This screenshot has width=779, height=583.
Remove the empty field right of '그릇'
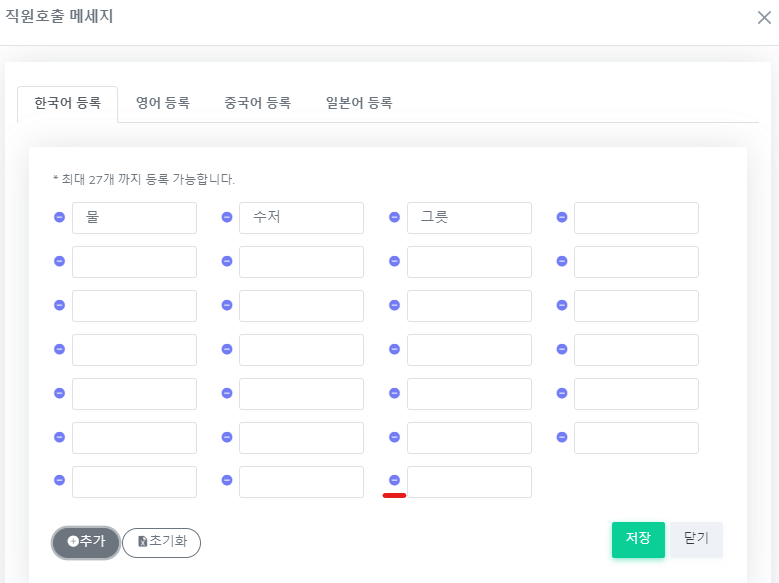pos(561,217)
